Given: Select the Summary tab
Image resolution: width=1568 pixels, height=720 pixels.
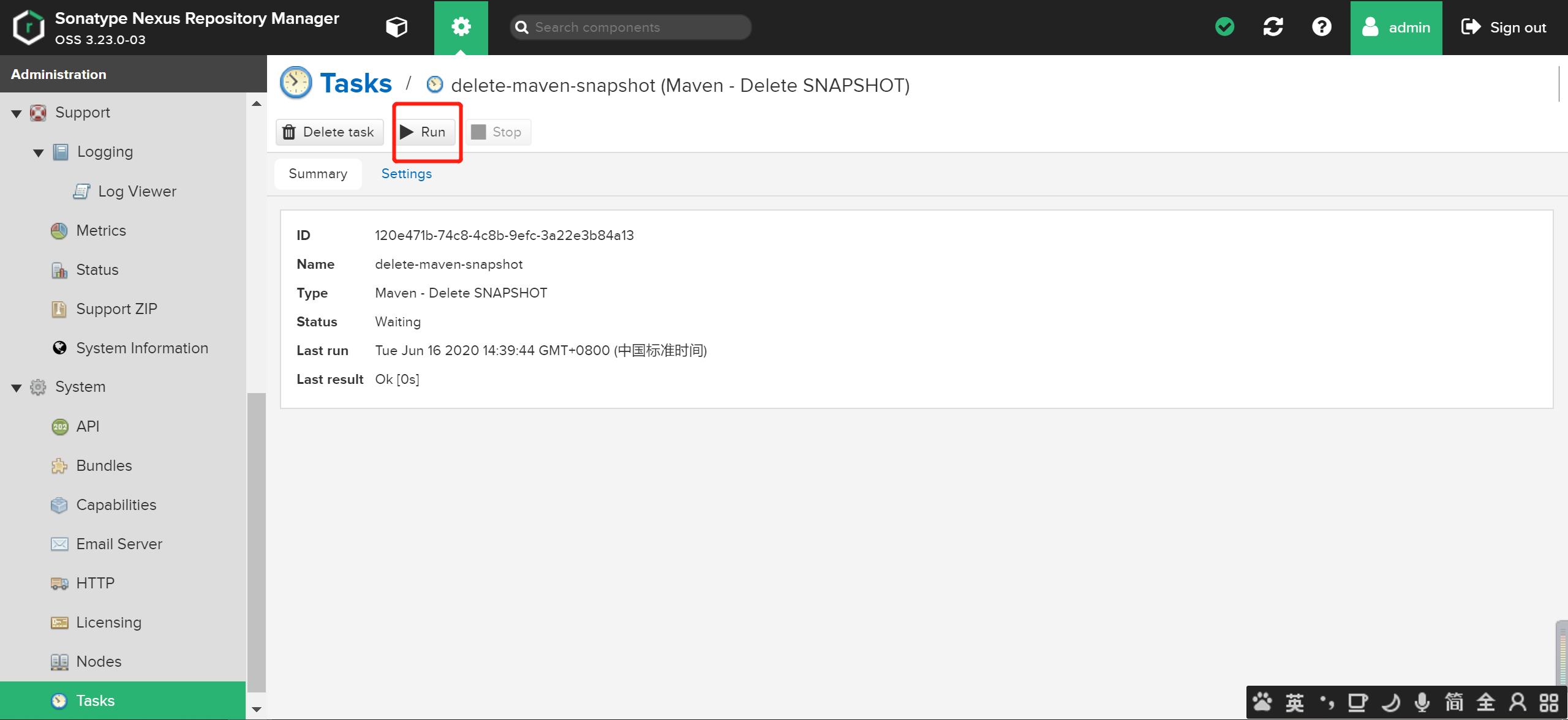Looking at the screenshot, I should coord(318,174).
